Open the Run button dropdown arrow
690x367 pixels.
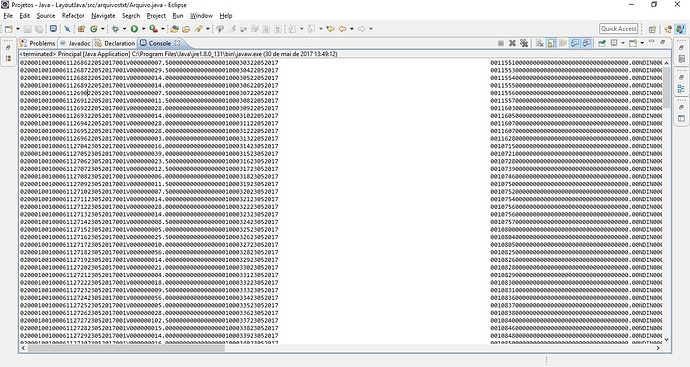point(143,29)
